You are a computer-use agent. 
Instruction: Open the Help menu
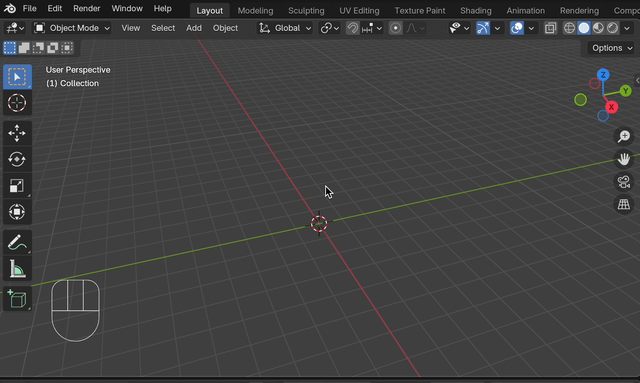[x=162, y=8]
